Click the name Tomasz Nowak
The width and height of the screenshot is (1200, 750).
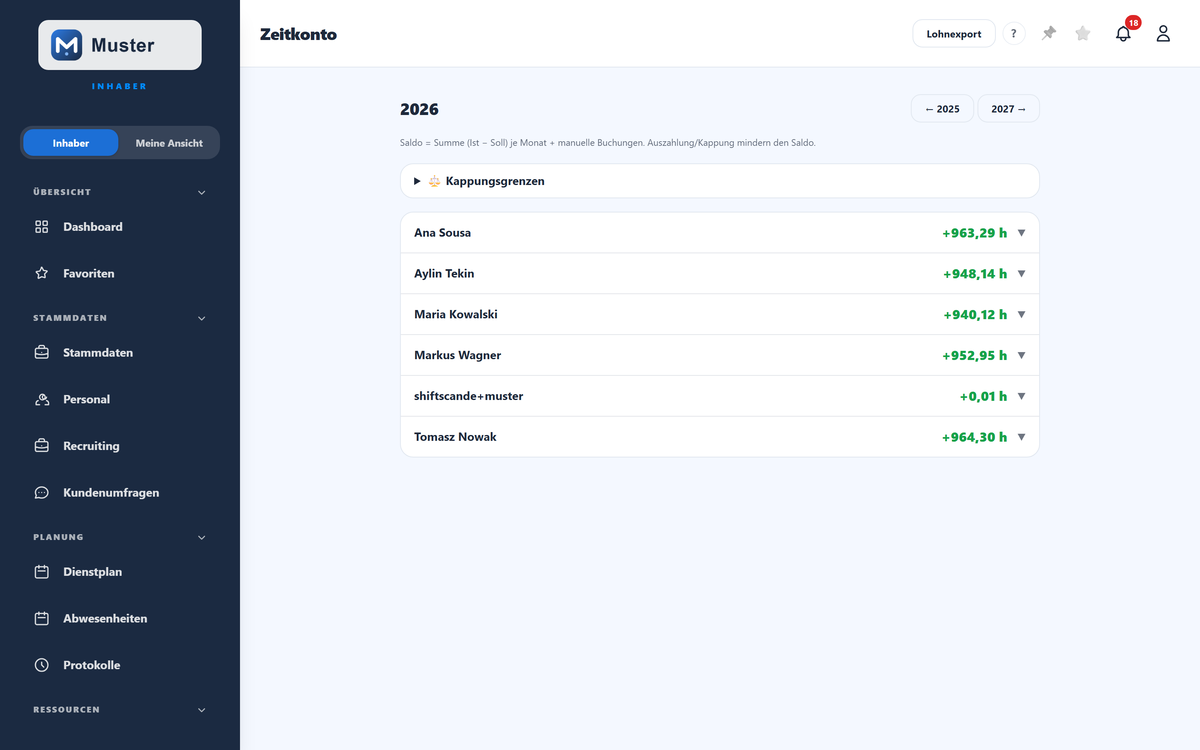(455, 437)
